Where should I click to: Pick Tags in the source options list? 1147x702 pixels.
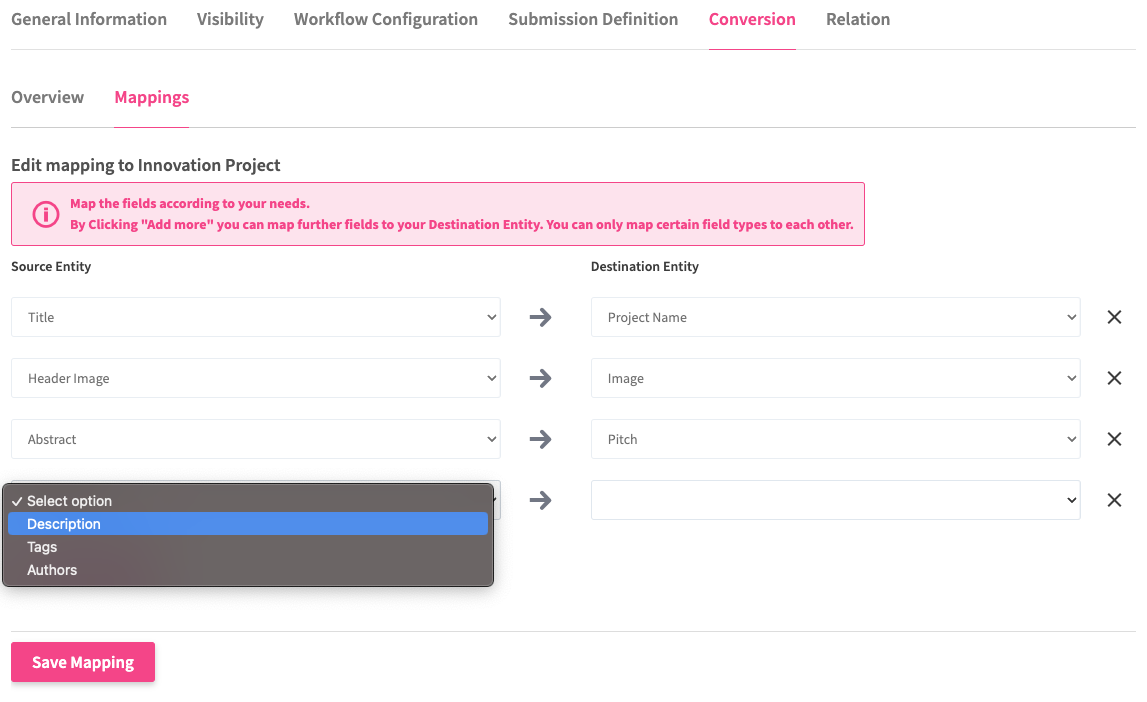pyautogui.click(x=42, y=547)
